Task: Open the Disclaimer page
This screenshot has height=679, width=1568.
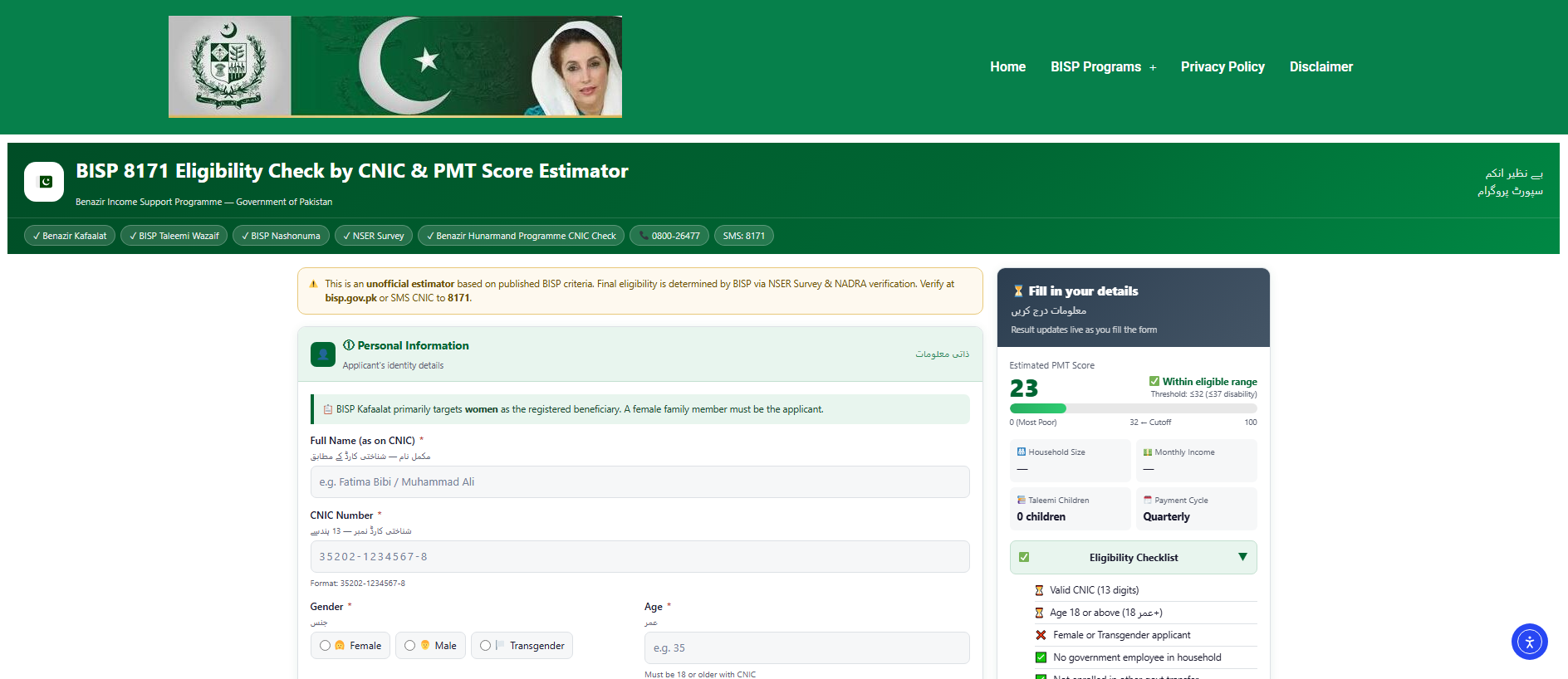Action: (1321, 67)
